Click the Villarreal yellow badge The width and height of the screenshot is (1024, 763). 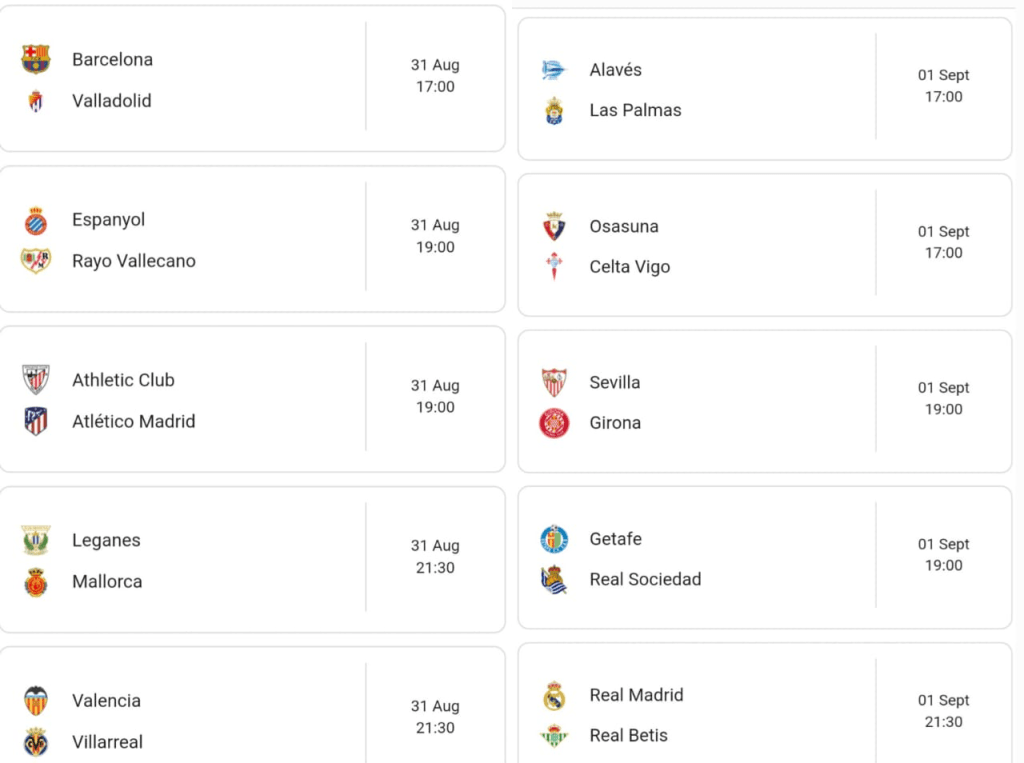pyautogui.click(x=36, y=742)
